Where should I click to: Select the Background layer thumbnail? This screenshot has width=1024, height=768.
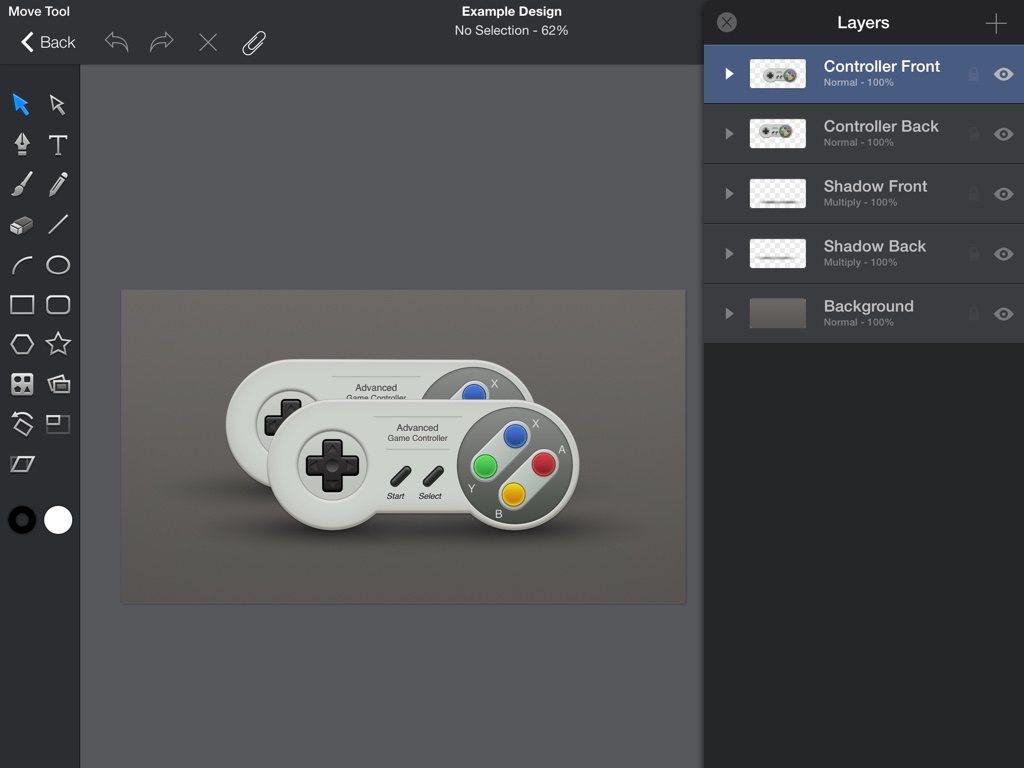(777, 313)
